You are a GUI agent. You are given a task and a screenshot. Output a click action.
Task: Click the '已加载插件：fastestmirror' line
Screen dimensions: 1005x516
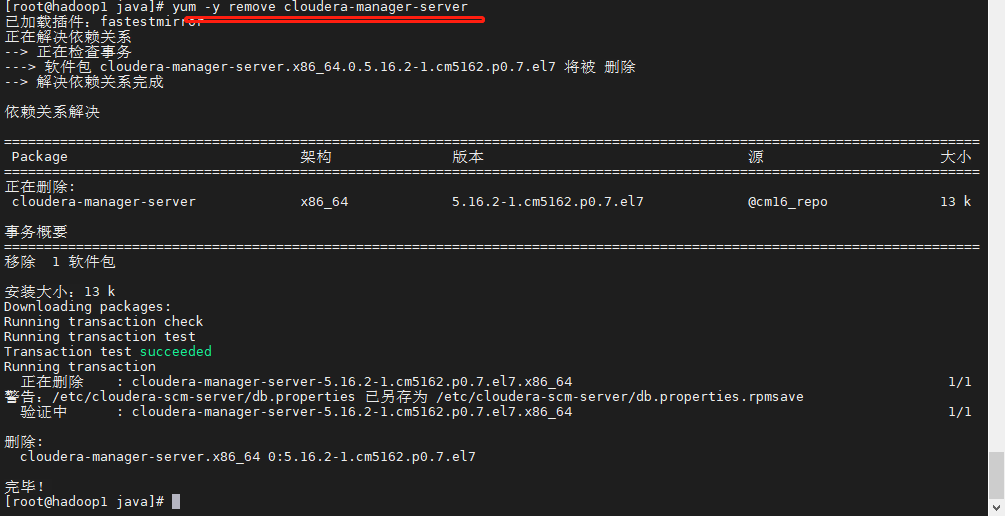pyautogui.click(x=104, y=22)
